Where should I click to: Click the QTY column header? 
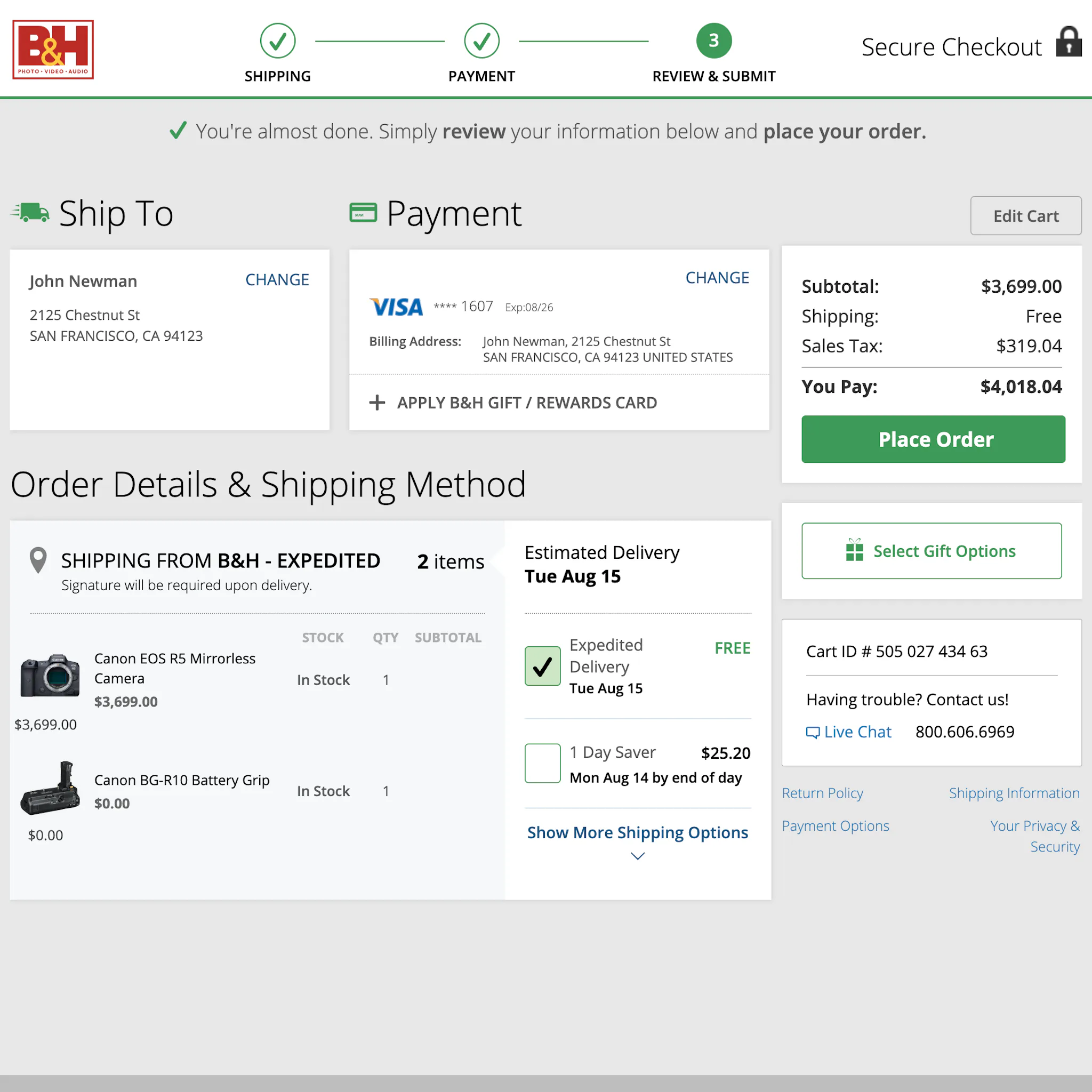coord(386,638)
